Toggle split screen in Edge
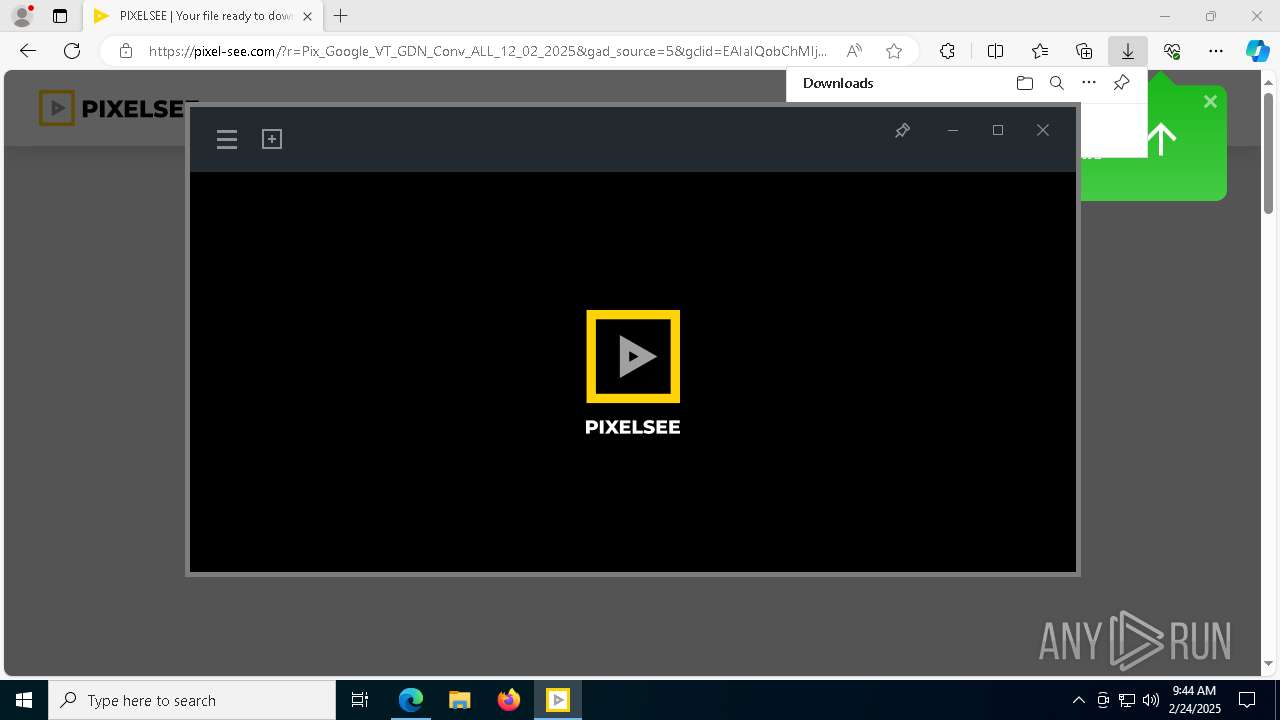The width and height of the screenshot is (1280, 720). (x=996, y=51)
